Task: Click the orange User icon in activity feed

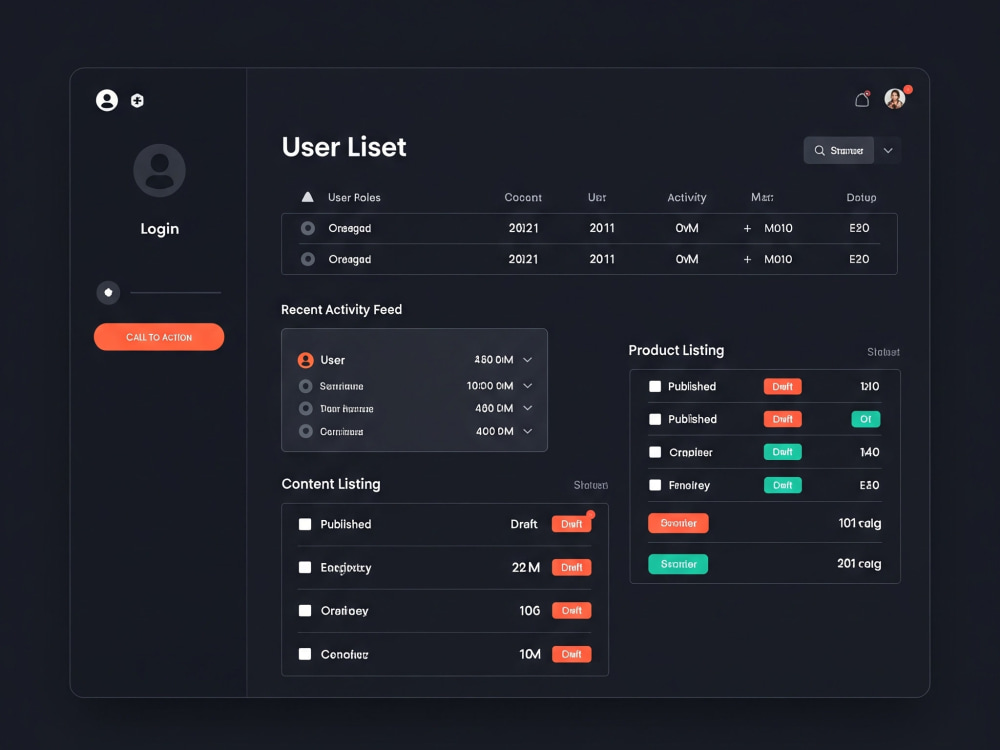Action: click(x=305, y=360)
